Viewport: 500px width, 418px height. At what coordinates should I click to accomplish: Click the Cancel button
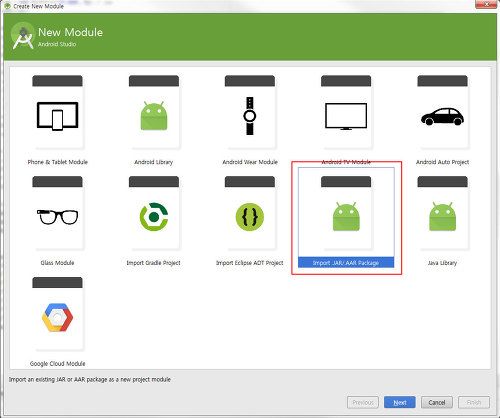click(x=437, y=402)
